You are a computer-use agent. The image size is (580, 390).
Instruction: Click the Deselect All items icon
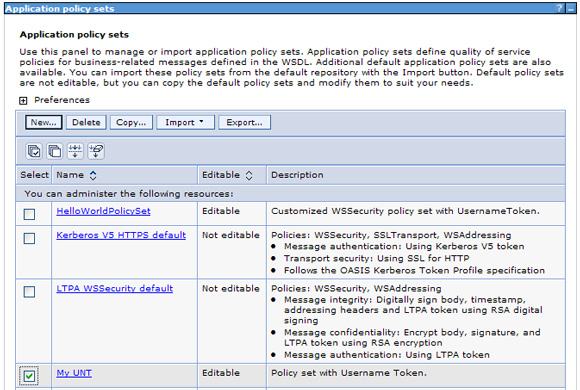[x=55, y=151]
